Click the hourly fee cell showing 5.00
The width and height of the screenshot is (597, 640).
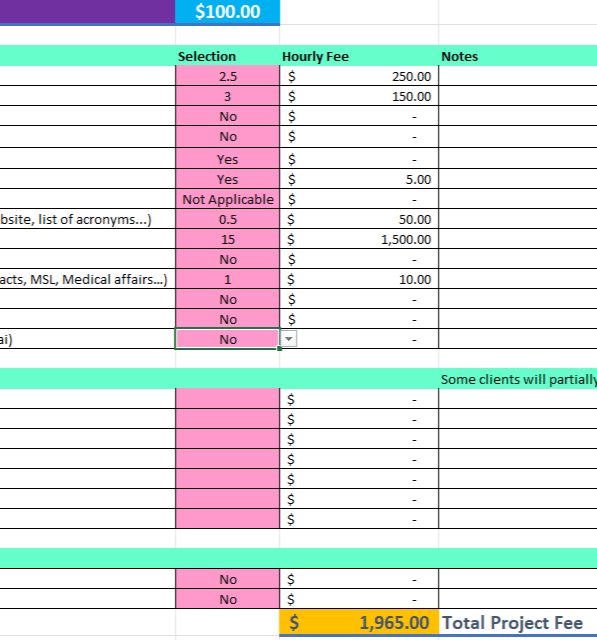point(359,179)
